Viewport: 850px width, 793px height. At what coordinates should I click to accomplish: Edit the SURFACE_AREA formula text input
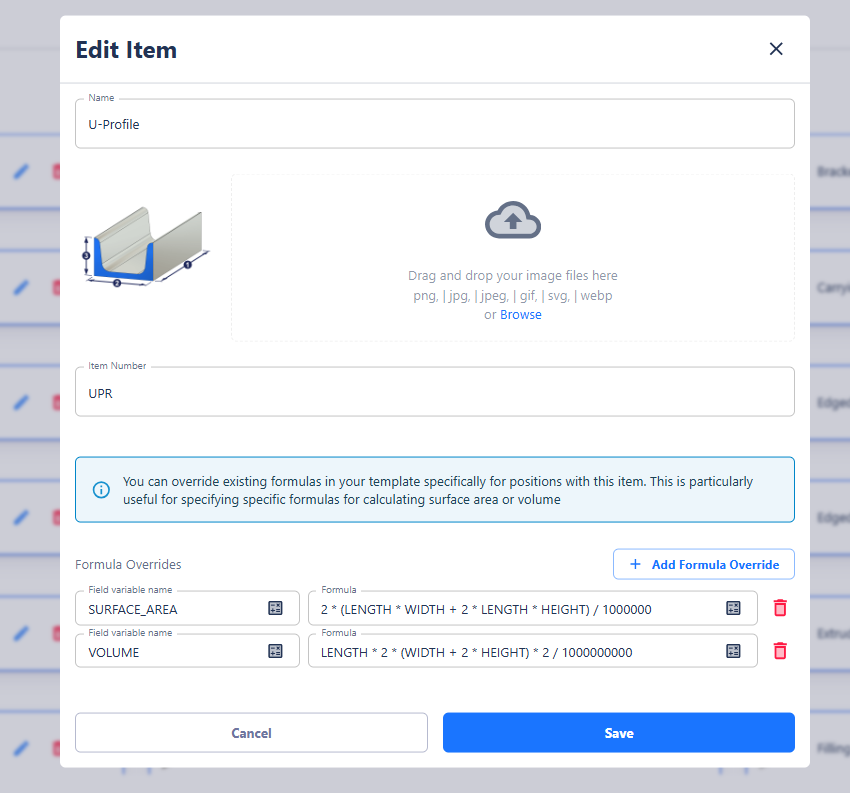coord(515,608)
